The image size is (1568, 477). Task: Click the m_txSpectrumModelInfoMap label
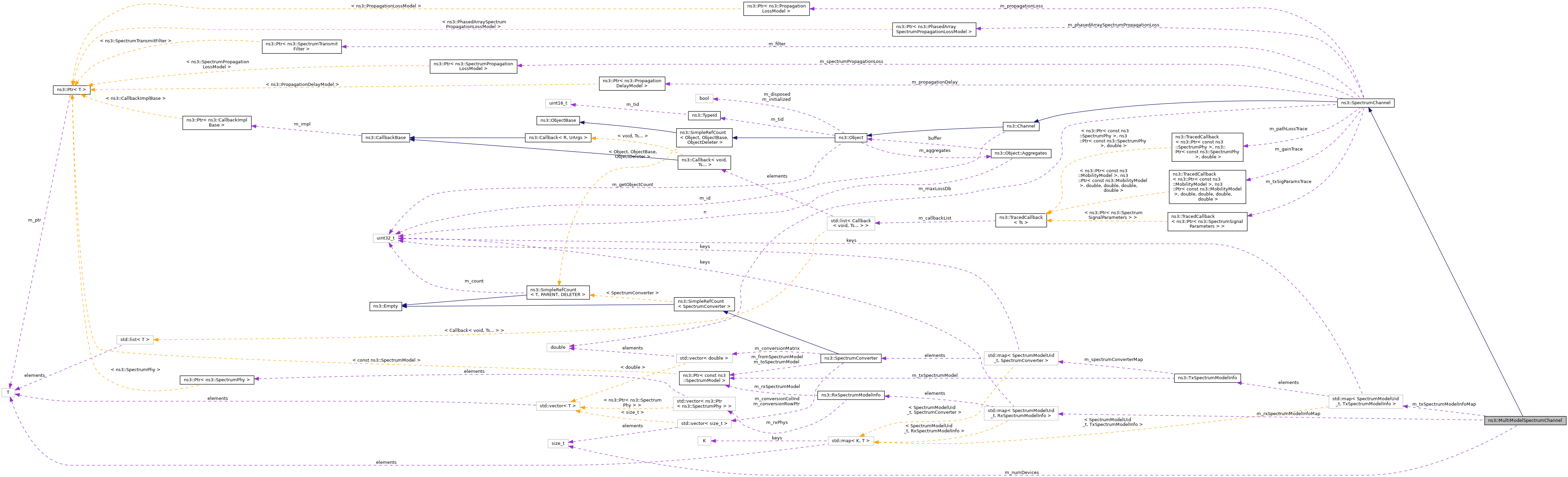(x=1444, y=404)
